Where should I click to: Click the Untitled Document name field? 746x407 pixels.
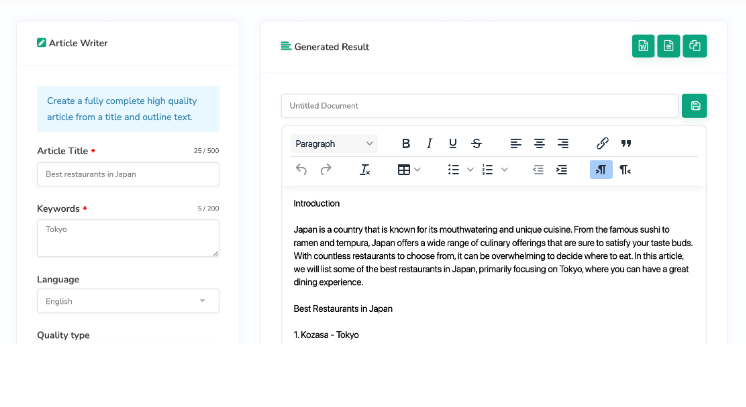tap(480, 106)
